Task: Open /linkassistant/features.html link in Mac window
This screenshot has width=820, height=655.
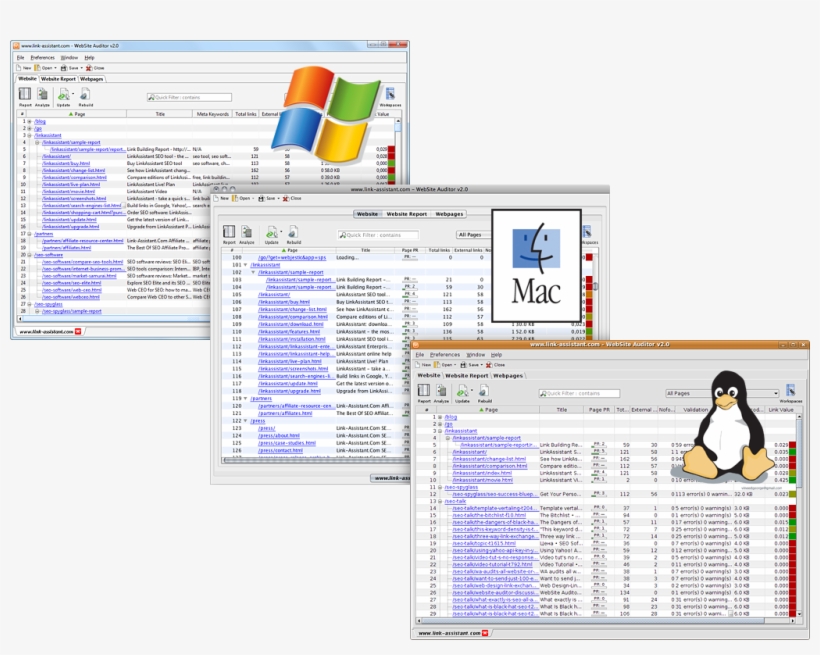Action: click(289, 332)
